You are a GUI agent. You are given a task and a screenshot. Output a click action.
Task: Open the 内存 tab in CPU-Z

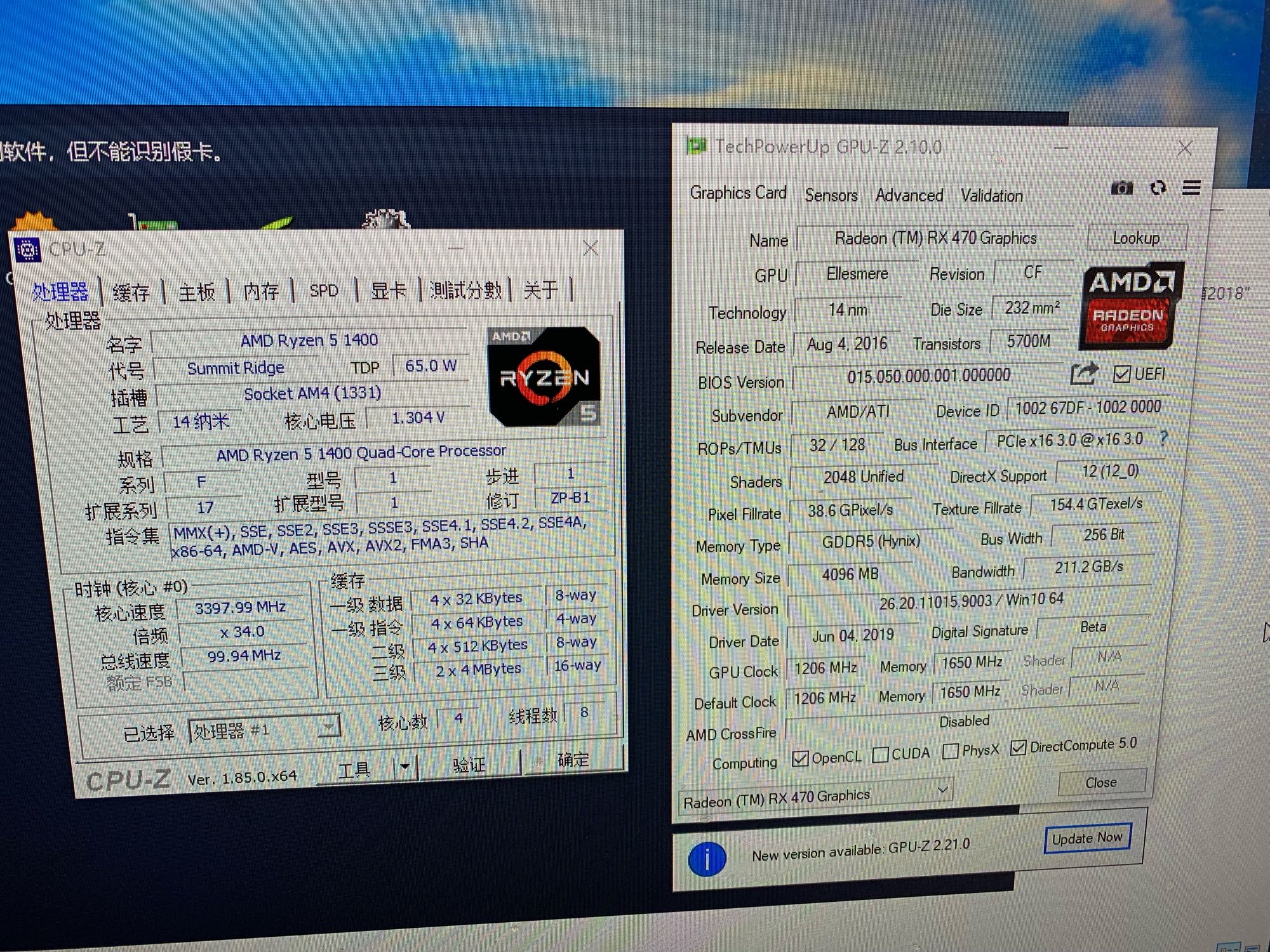[x=261, y=291]
